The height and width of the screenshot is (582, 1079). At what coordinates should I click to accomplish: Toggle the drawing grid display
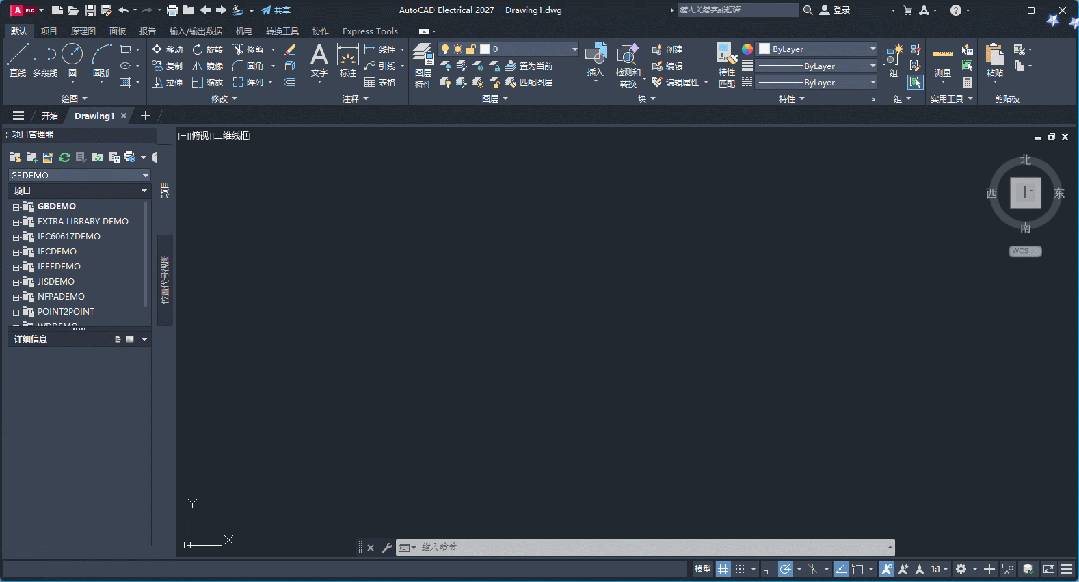coord(723,569)
